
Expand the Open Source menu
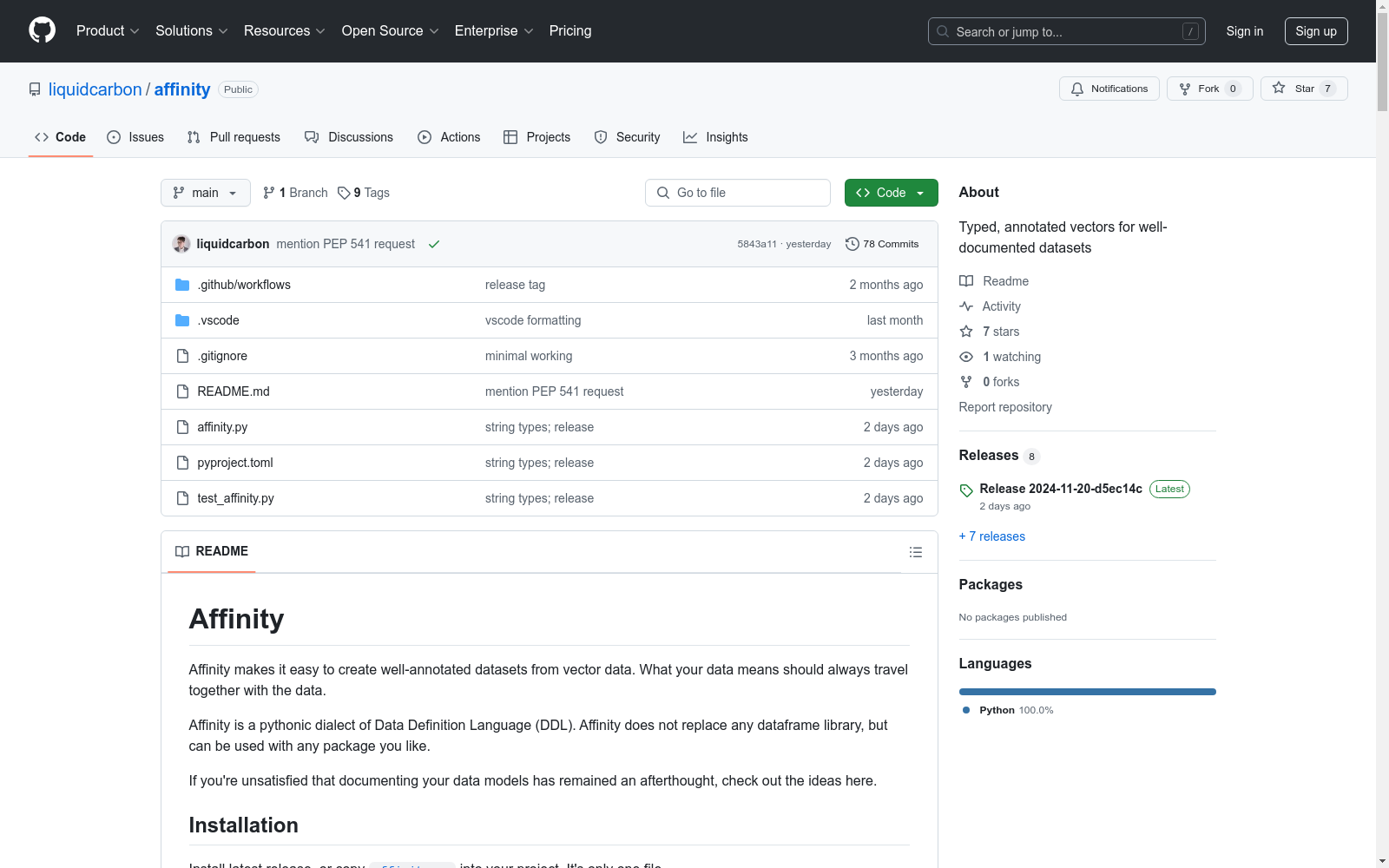point(391,30)
